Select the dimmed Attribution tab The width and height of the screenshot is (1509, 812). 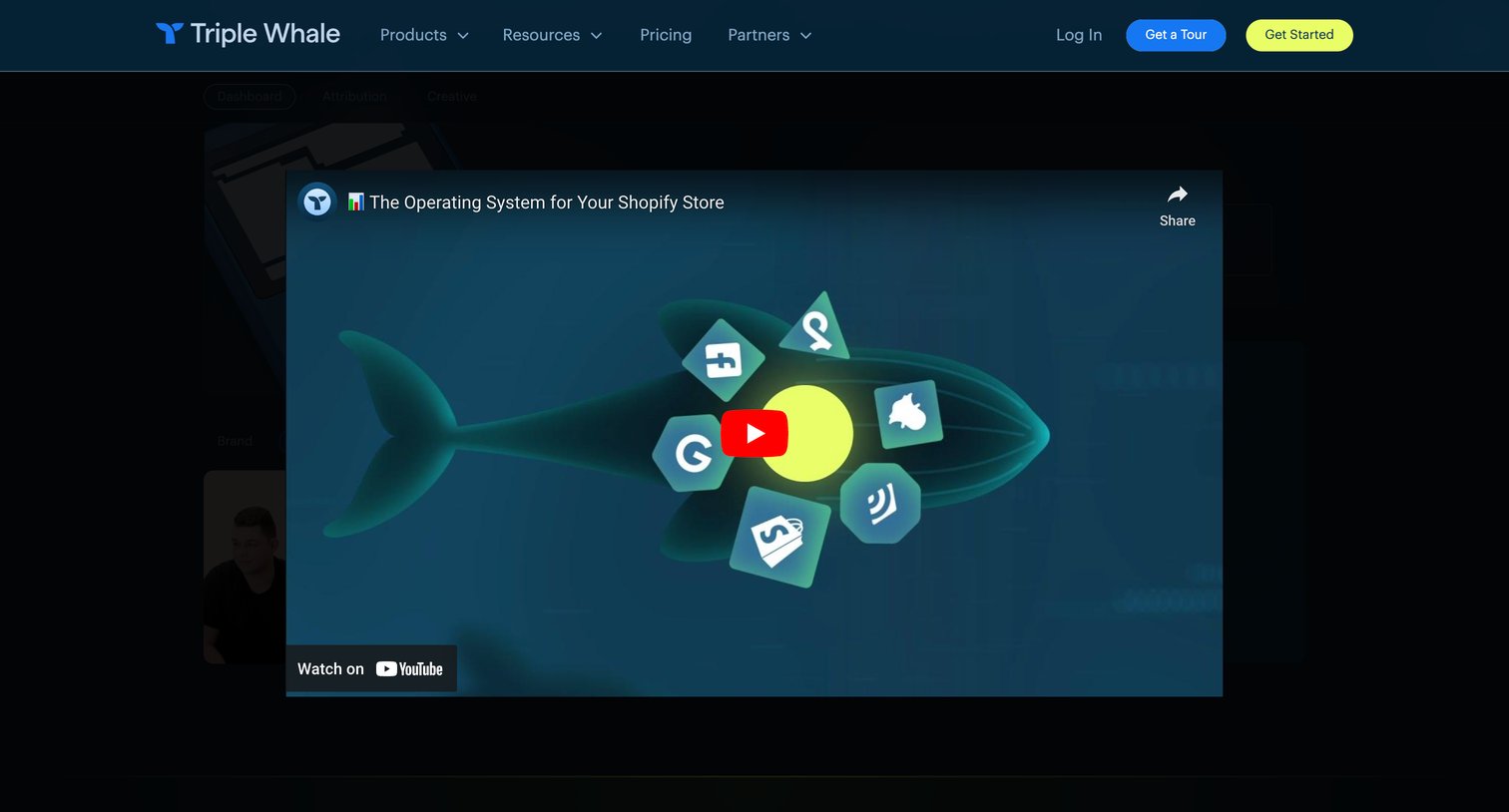click(354, 97)
